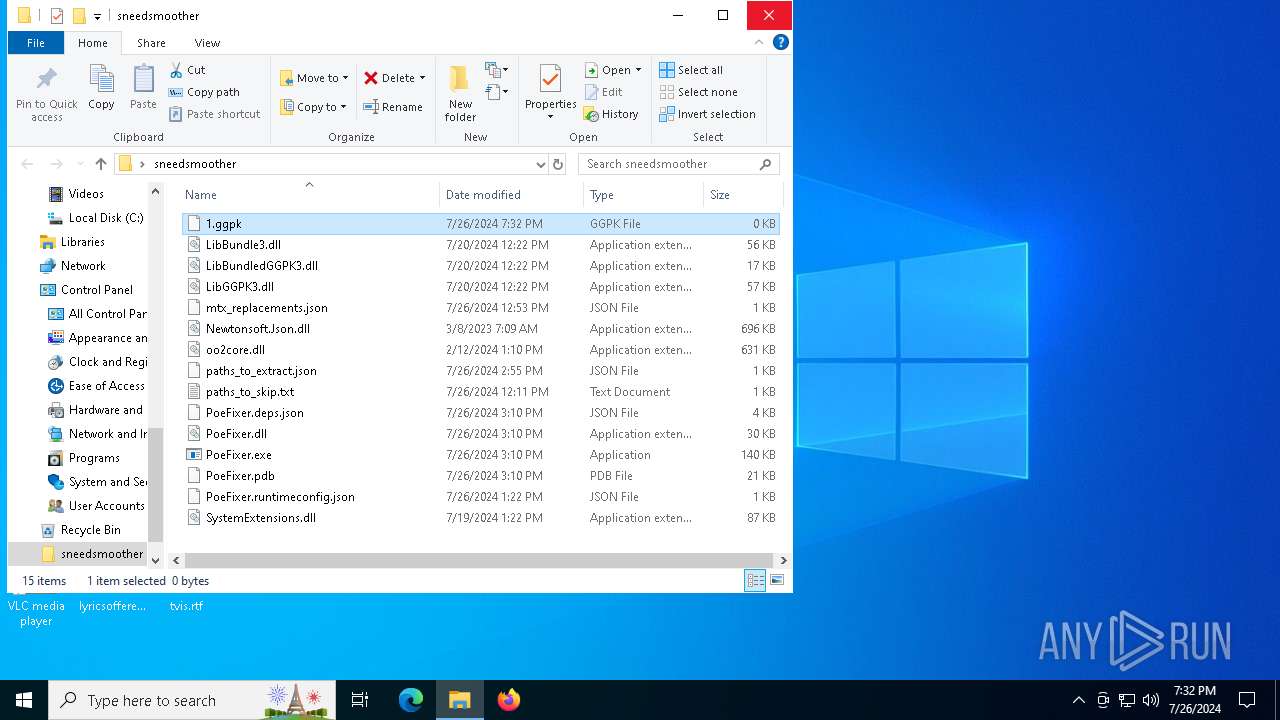Click Task View taskbar icon
The width and height of the screenshot is (1280, 720).
360,700
